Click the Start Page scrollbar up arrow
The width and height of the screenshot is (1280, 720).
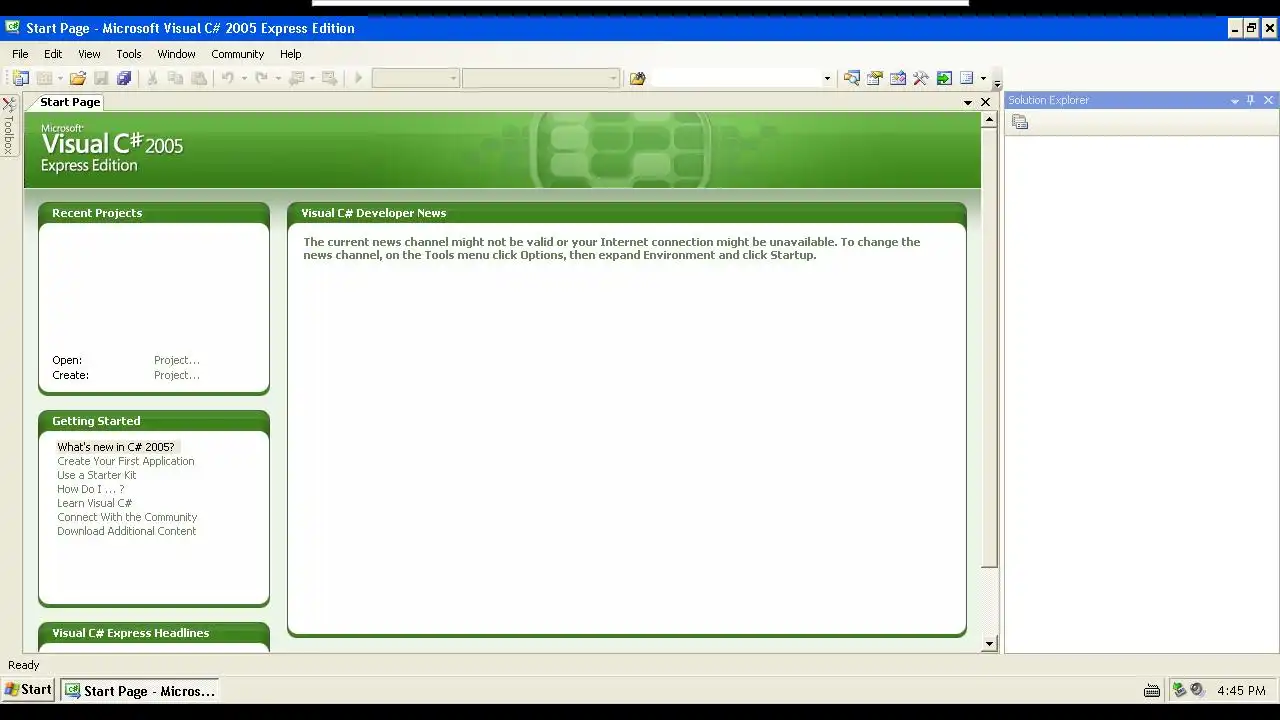(x=990, y=119)
